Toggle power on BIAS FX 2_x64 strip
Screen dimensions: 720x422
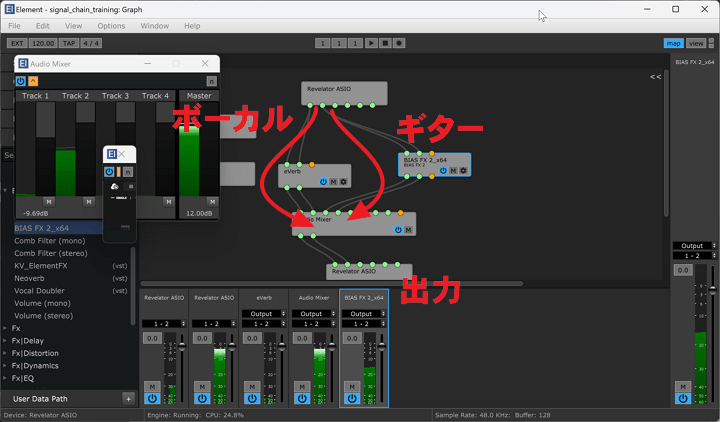pos(352,399)
